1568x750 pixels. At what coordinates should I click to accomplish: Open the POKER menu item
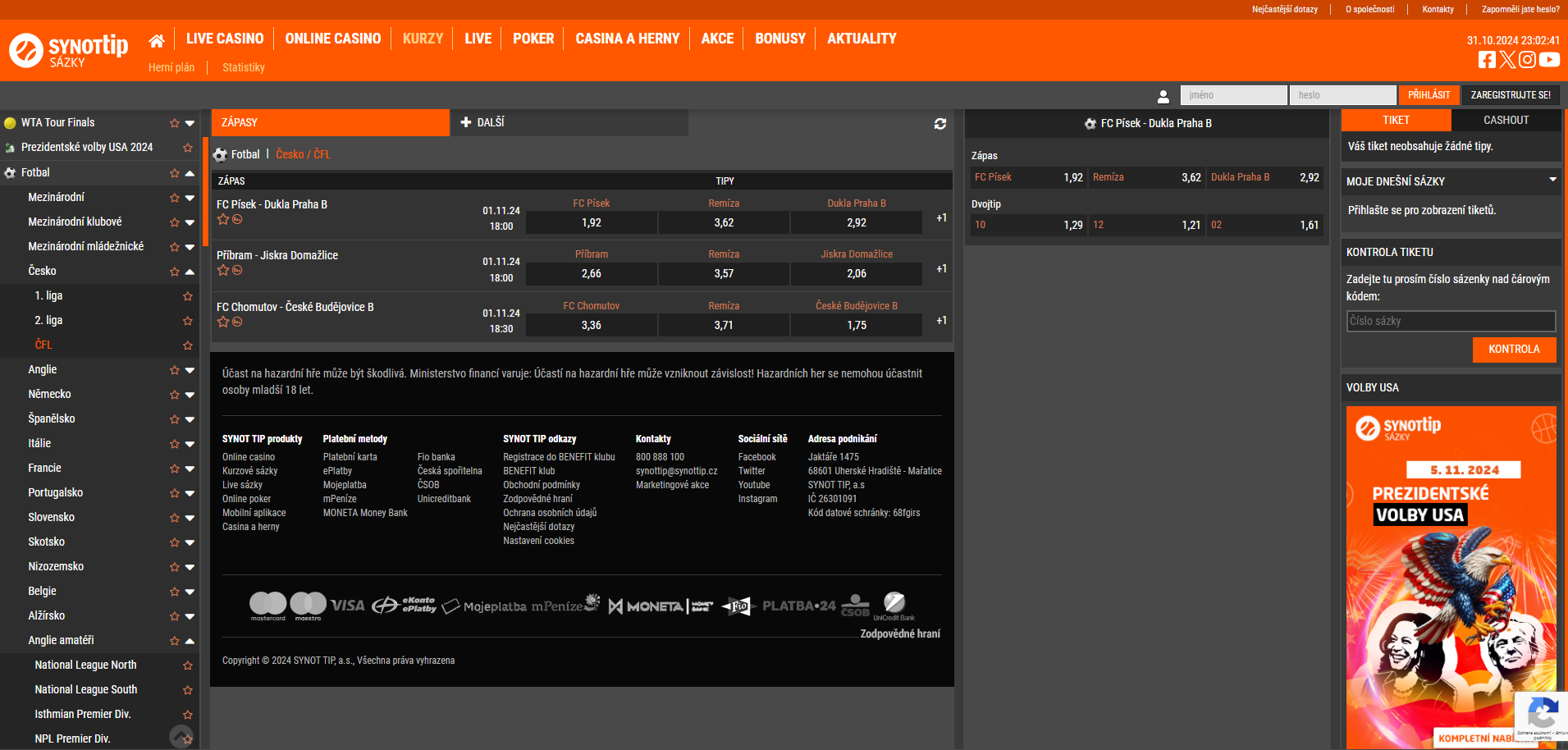tap(533, 39)
